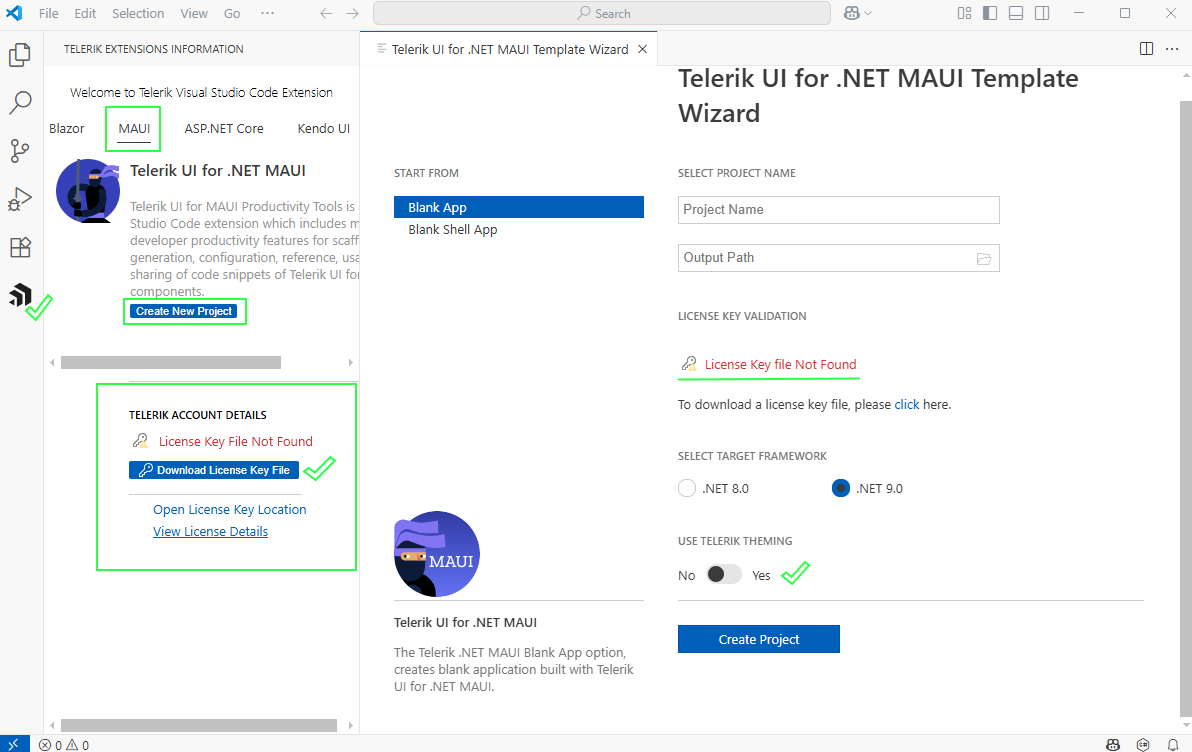The width and height of the screenshot is (1192, 752).
Task: Open the Explorer view in the activity bar
Action: click(x=21, y=55)
